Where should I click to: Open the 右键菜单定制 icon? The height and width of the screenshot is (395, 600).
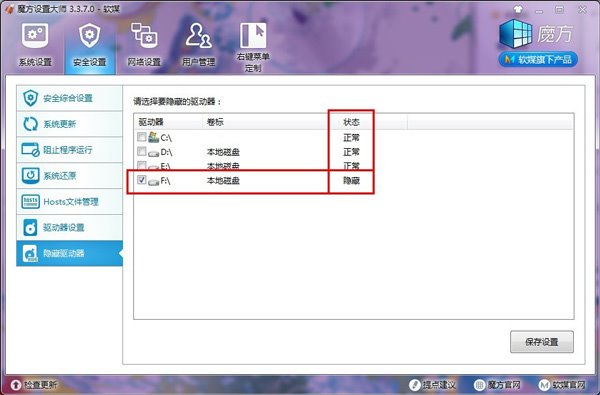coord(253,35)
